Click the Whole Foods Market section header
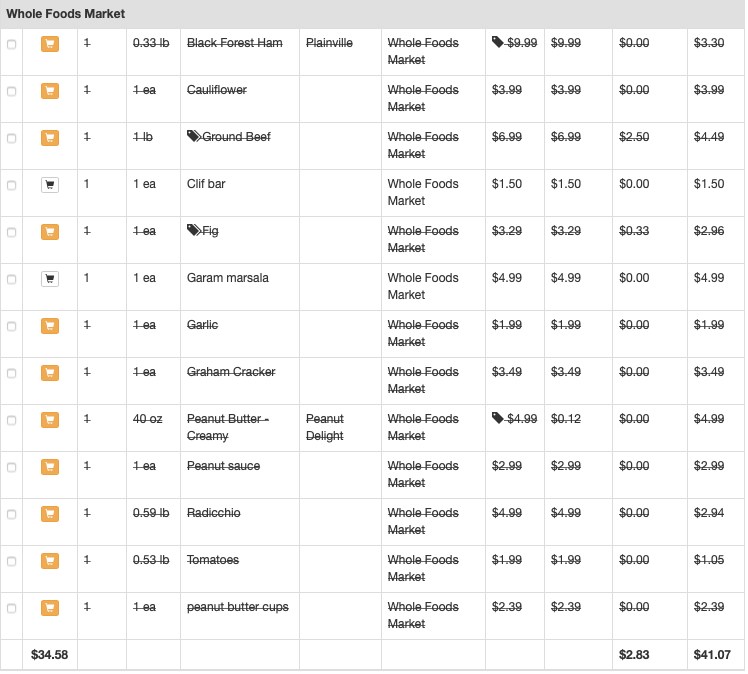 [65, 14]
